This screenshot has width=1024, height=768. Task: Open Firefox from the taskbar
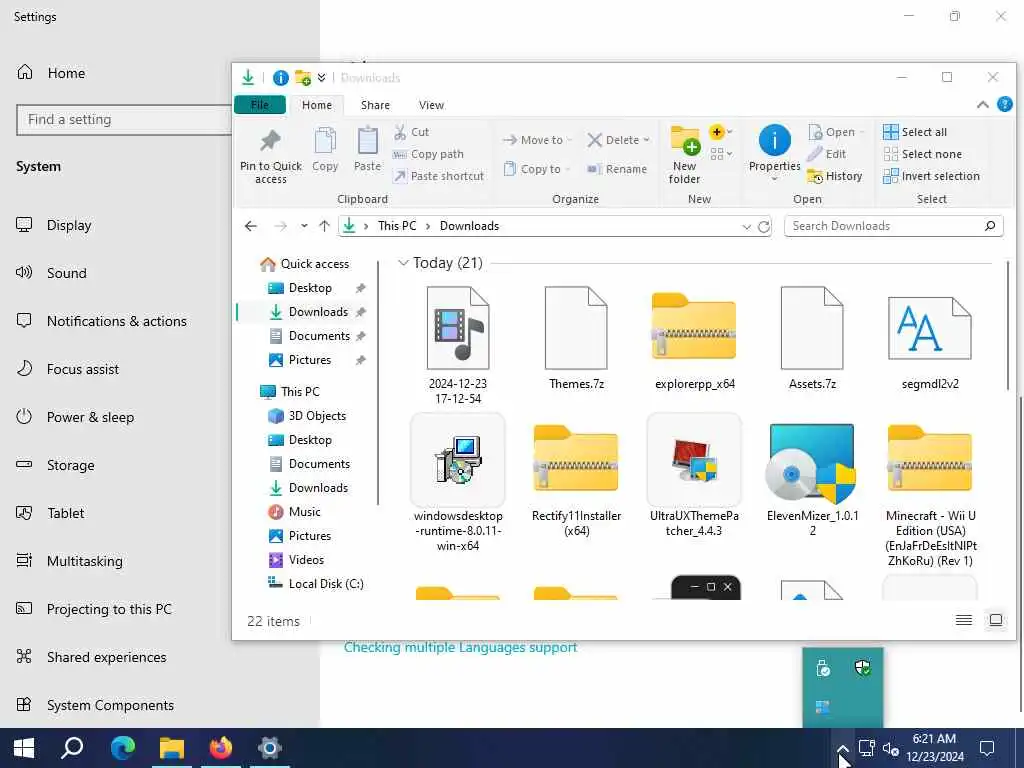[x=221, y=748]
